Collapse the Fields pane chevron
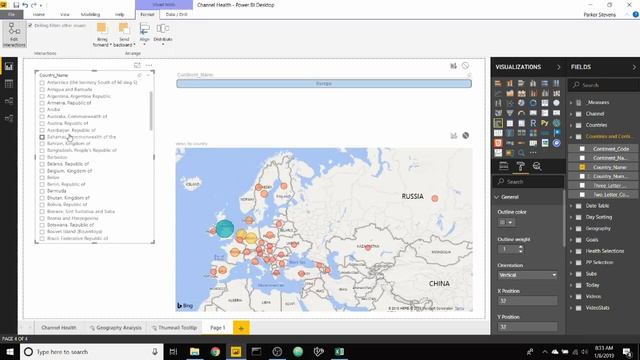The width and height of the screenshot is (640, 360). coord(634,67)
